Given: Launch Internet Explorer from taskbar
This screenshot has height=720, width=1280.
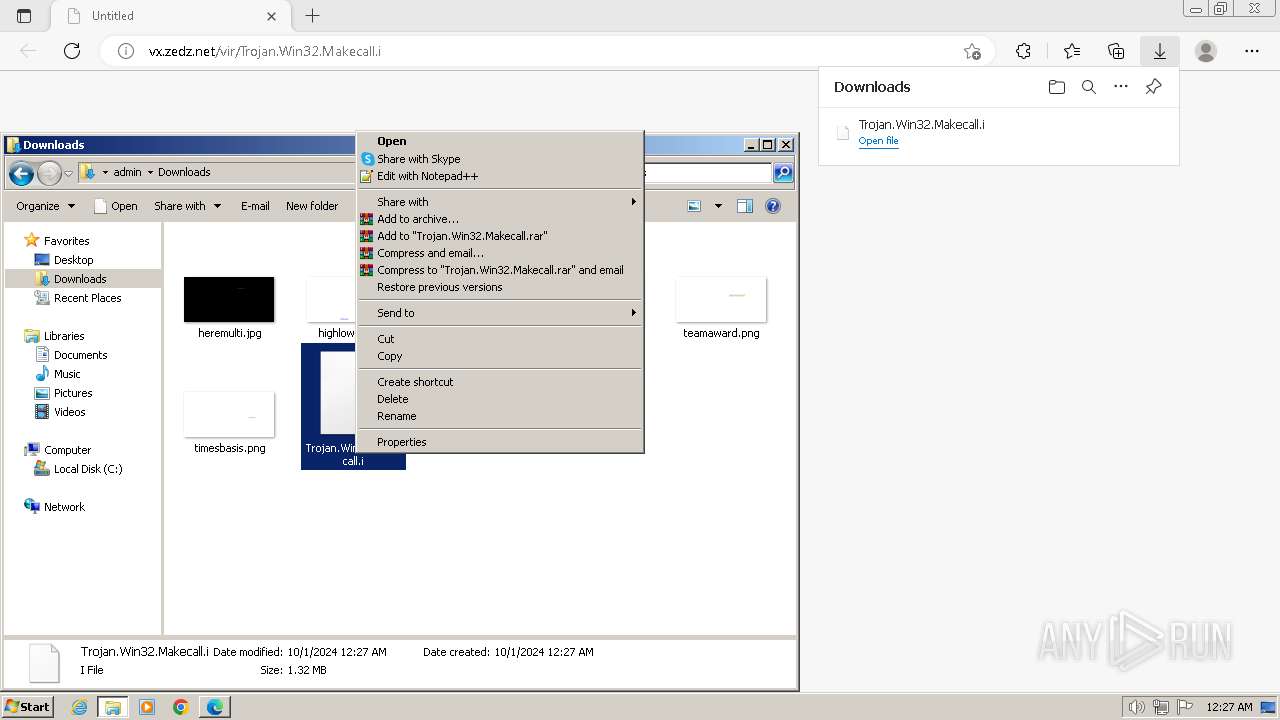Looking at the screenshot, I should (80, 707).
